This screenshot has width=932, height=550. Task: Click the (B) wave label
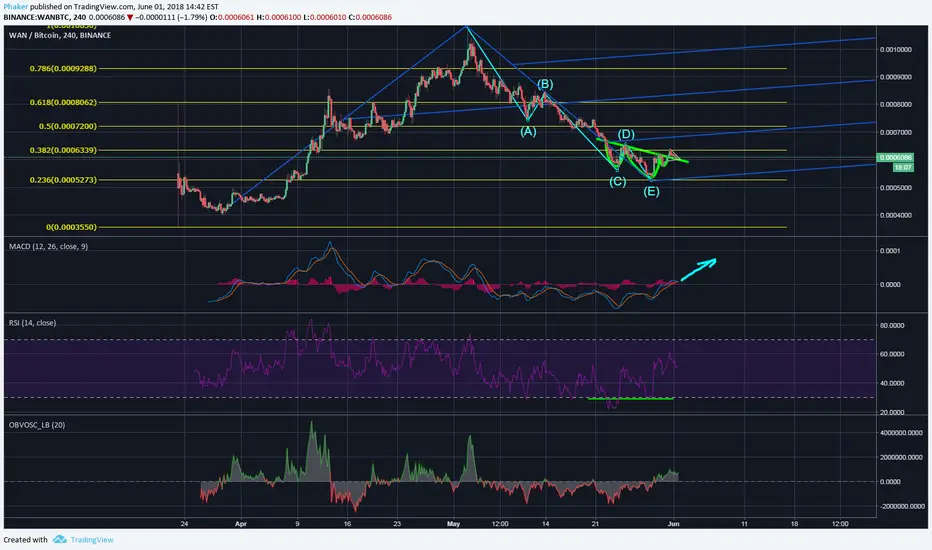[545, 84]
